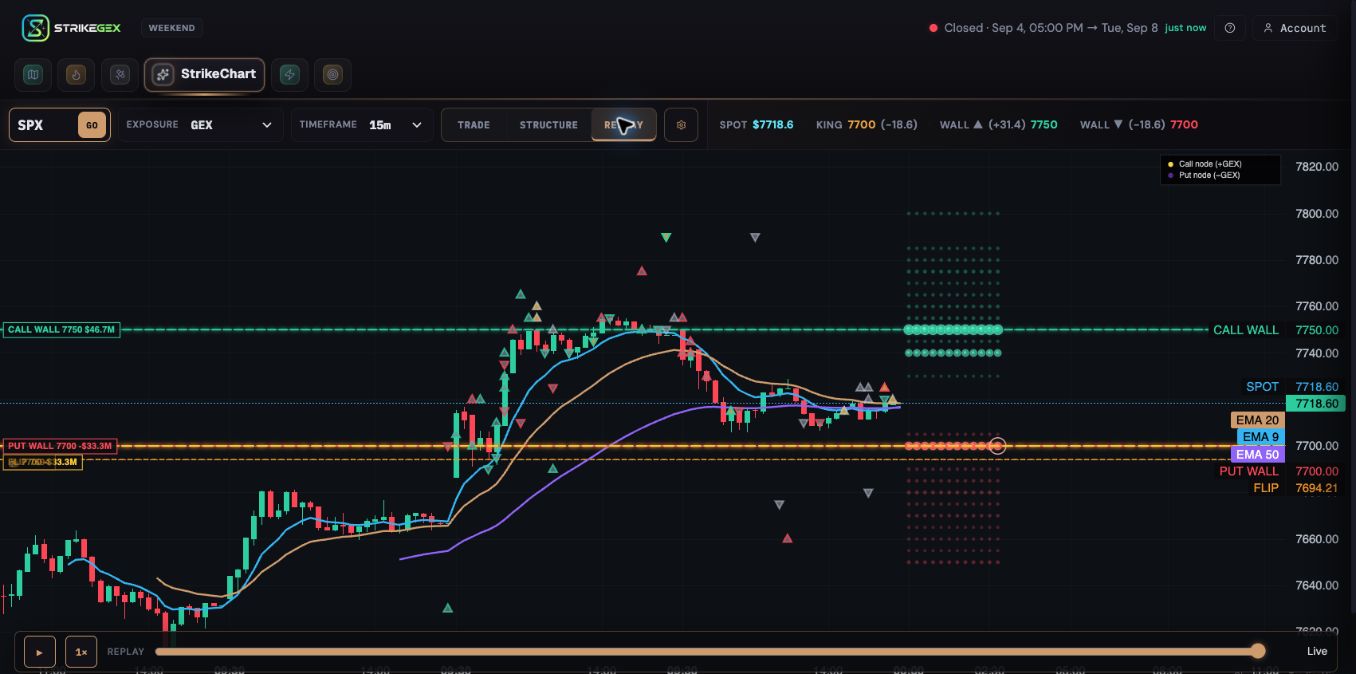
Task: Click the 7660.00 price axis label
Action: coord(1316,539)
